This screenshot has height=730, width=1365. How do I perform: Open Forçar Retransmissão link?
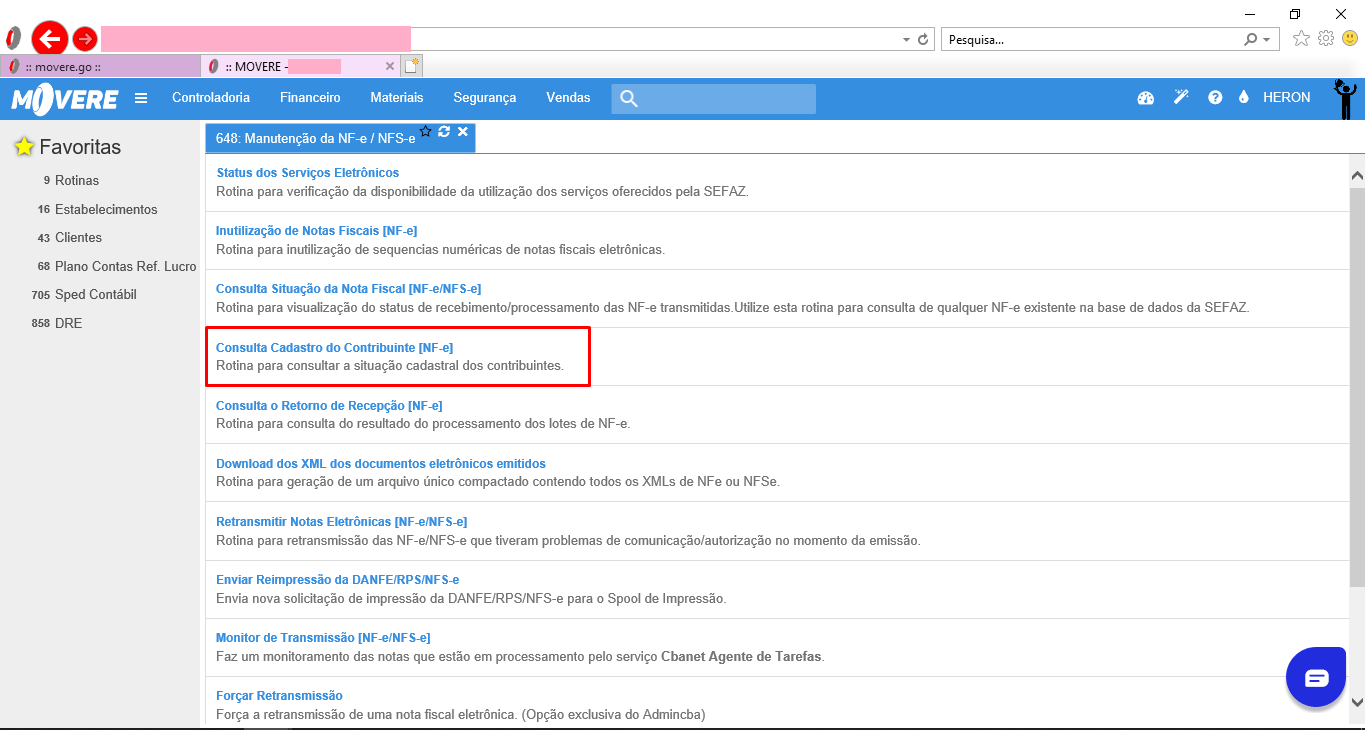279,695
